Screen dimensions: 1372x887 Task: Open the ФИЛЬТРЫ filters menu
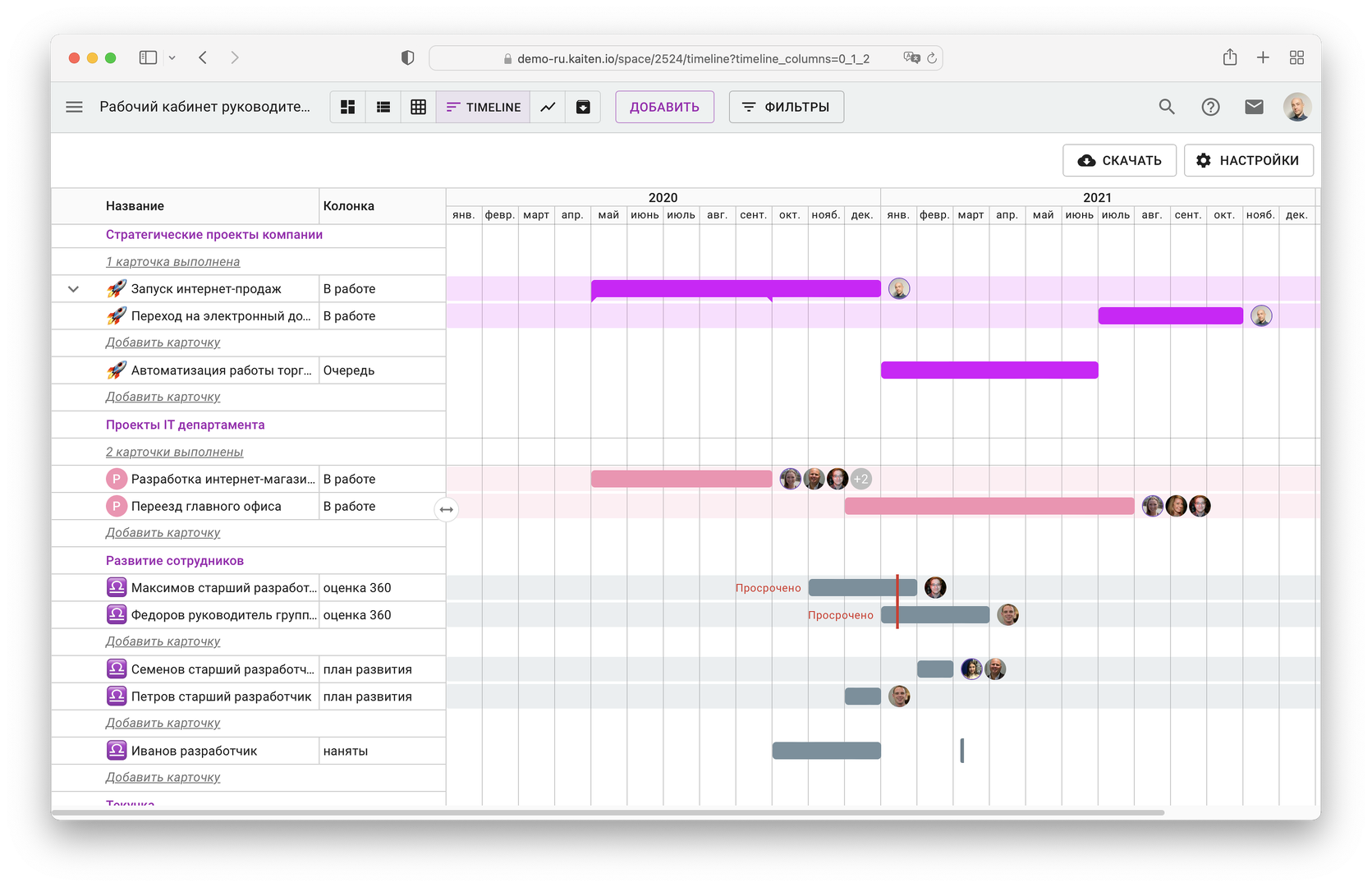tap(787, 107)
